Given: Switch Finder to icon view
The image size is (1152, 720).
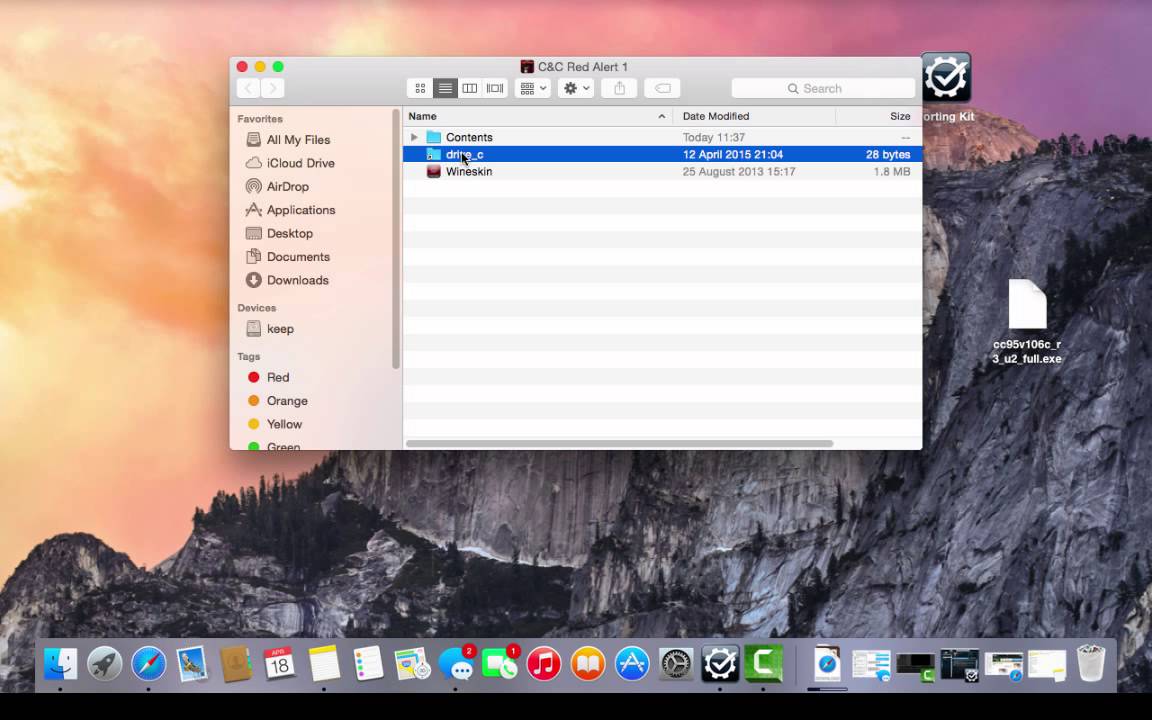Looking at the screenshot, I should (420, 88).
